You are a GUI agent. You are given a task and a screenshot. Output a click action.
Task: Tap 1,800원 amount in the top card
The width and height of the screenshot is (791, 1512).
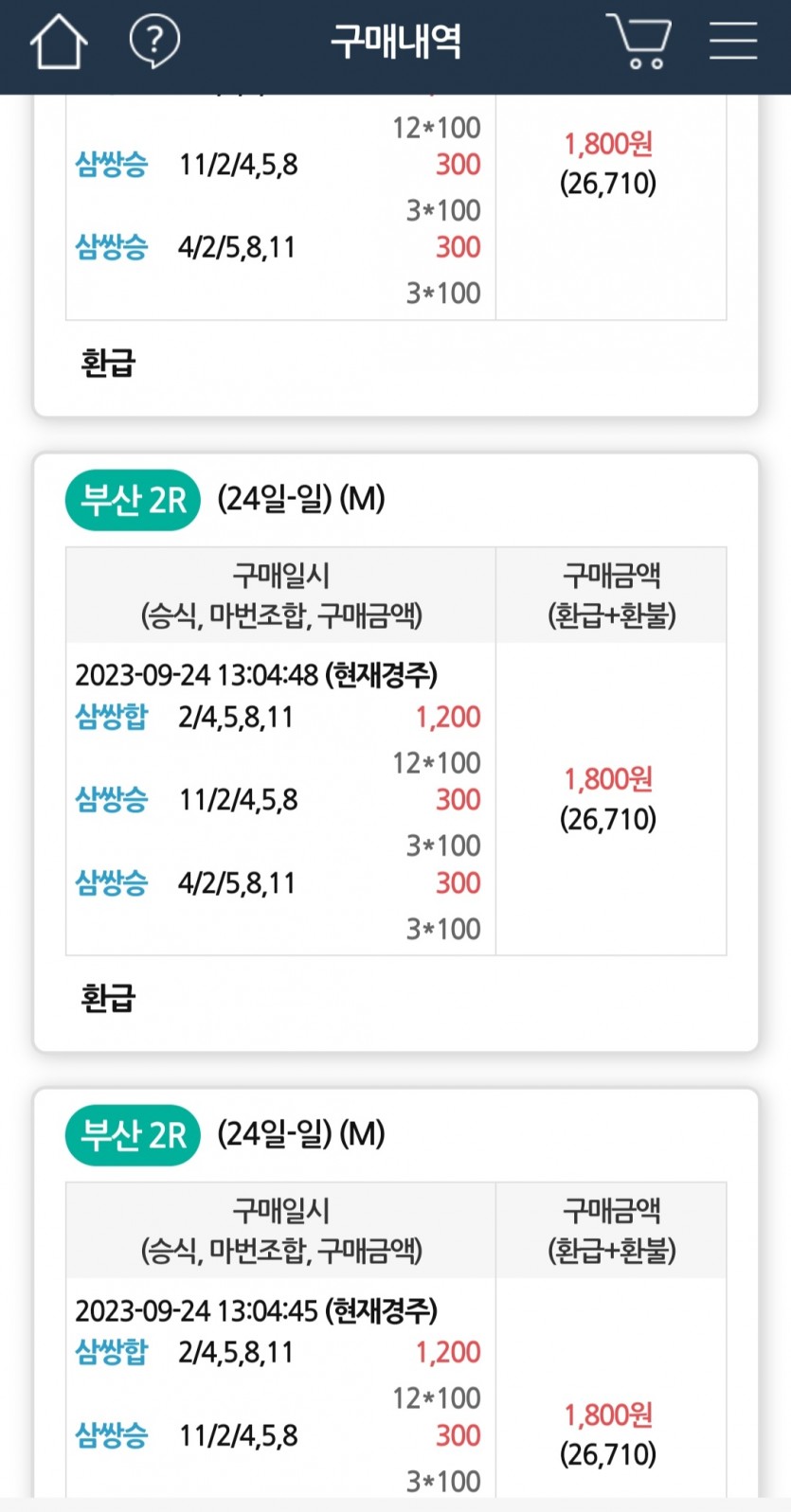(608, 144)
